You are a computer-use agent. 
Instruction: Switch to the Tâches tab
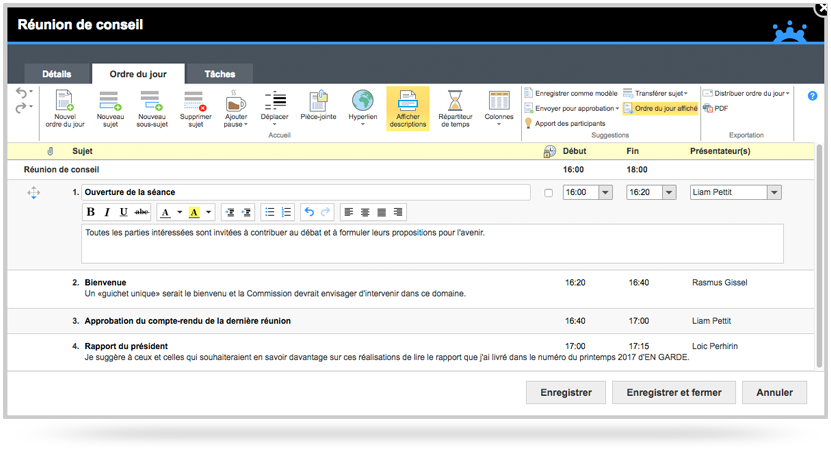[220, 74]
